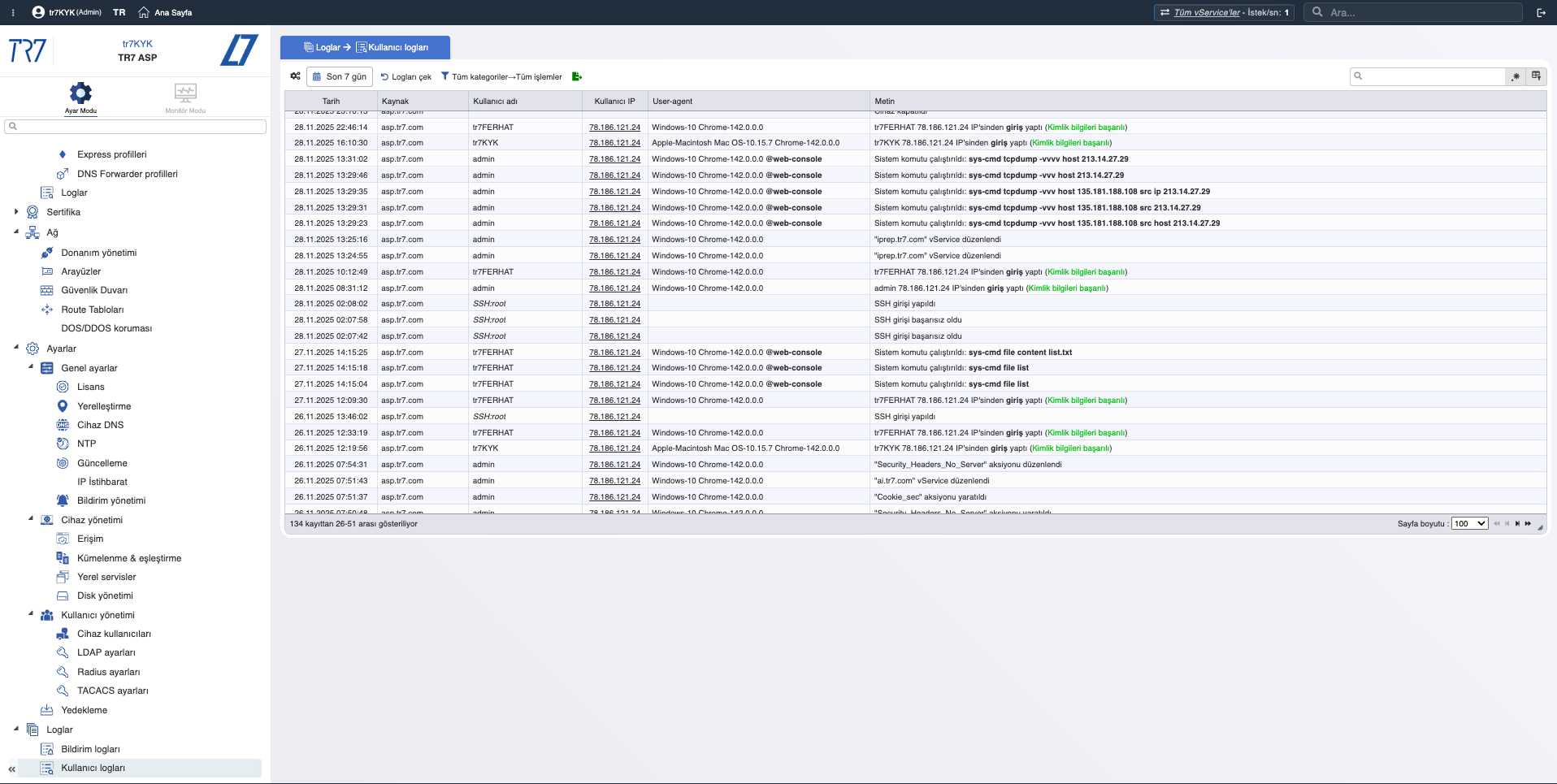Screen dimensions: 1557x784
Task: Select Kullanıcı logları in sidebar
Action: click(140, 768)
